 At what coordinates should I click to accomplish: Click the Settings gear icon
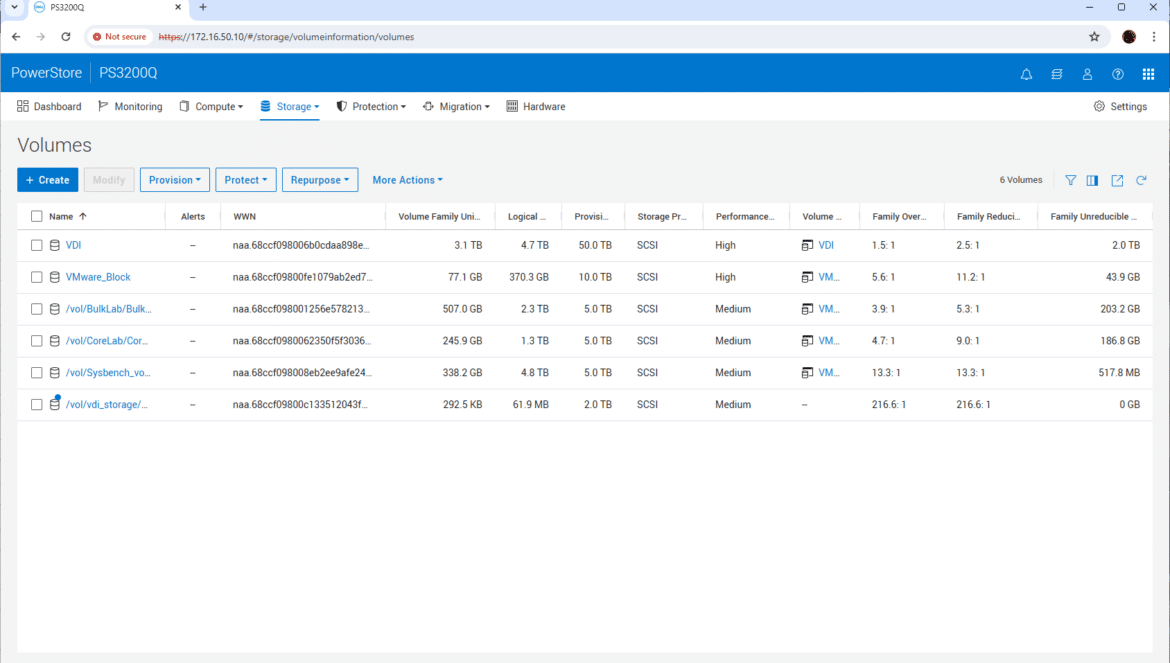(1099, 107)
